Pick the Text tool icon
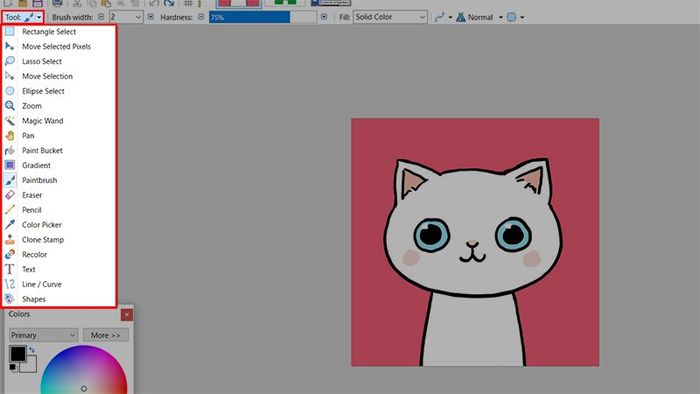700x394 pixels. pos(10,269)
